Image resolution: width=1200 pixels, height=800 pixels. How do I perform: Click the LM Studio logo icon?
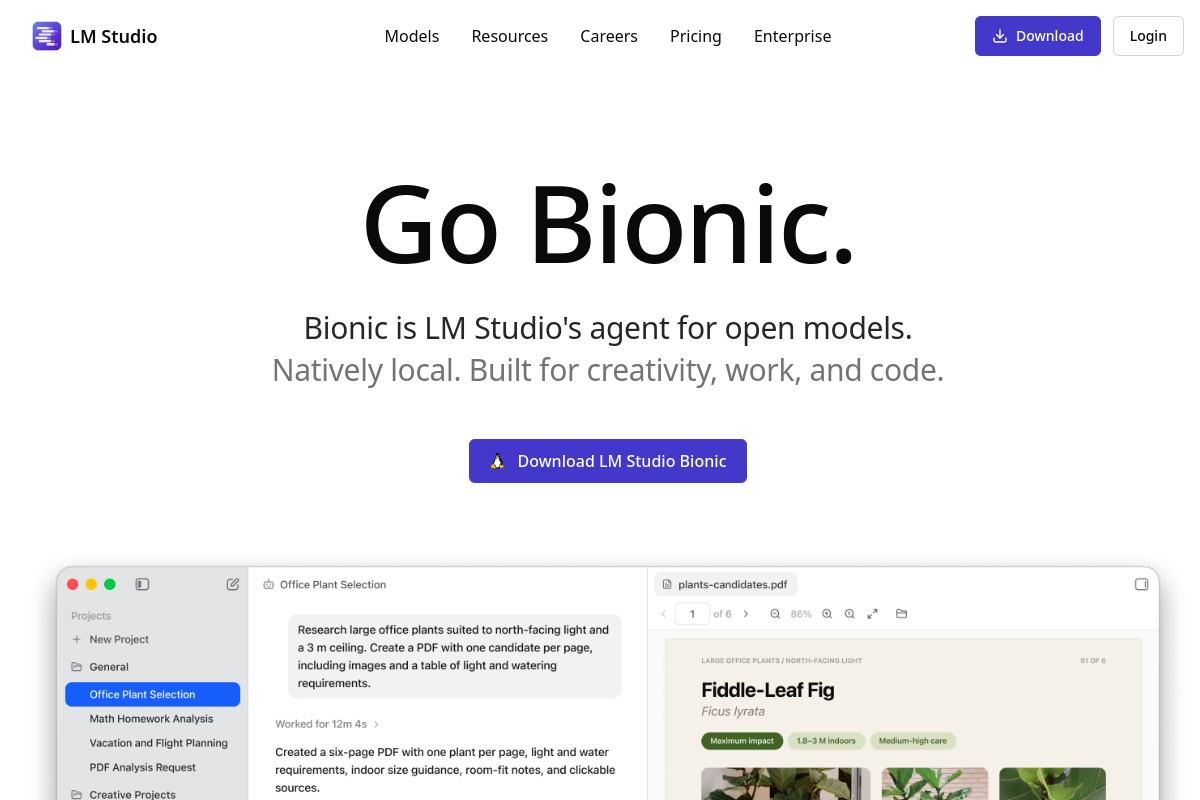point(47,36)
